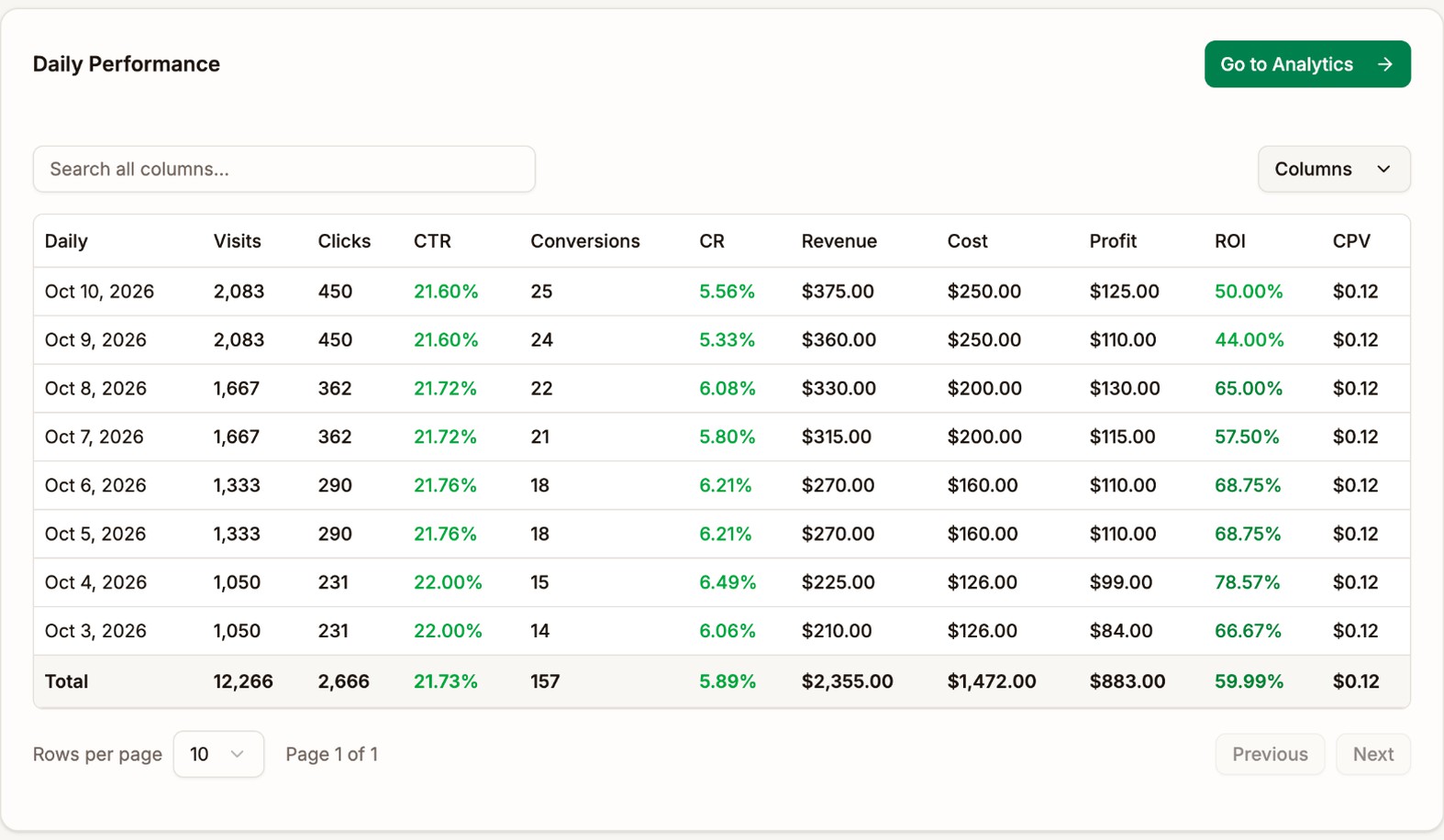Image resolution: width=1444 pixels, height=840 pixels.
Task: Click the 59.99% total ROI value
Action: 1250,682
